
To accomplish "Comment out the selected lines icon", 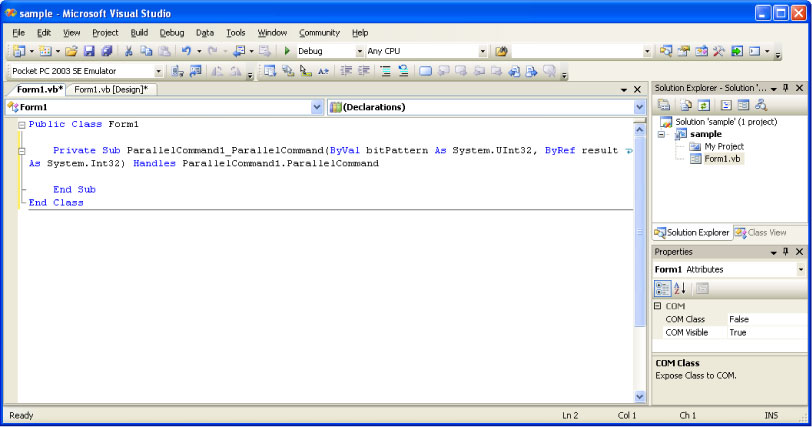I will pos(385,71).
